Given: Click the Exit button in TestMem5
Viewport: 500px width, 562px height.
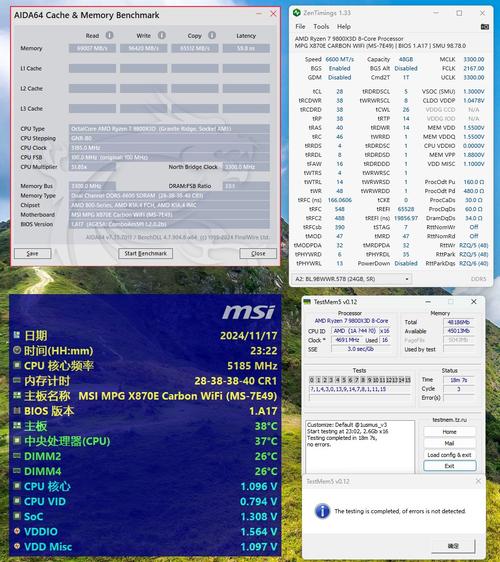Looking at the screenshot, I should click(449, 466).
